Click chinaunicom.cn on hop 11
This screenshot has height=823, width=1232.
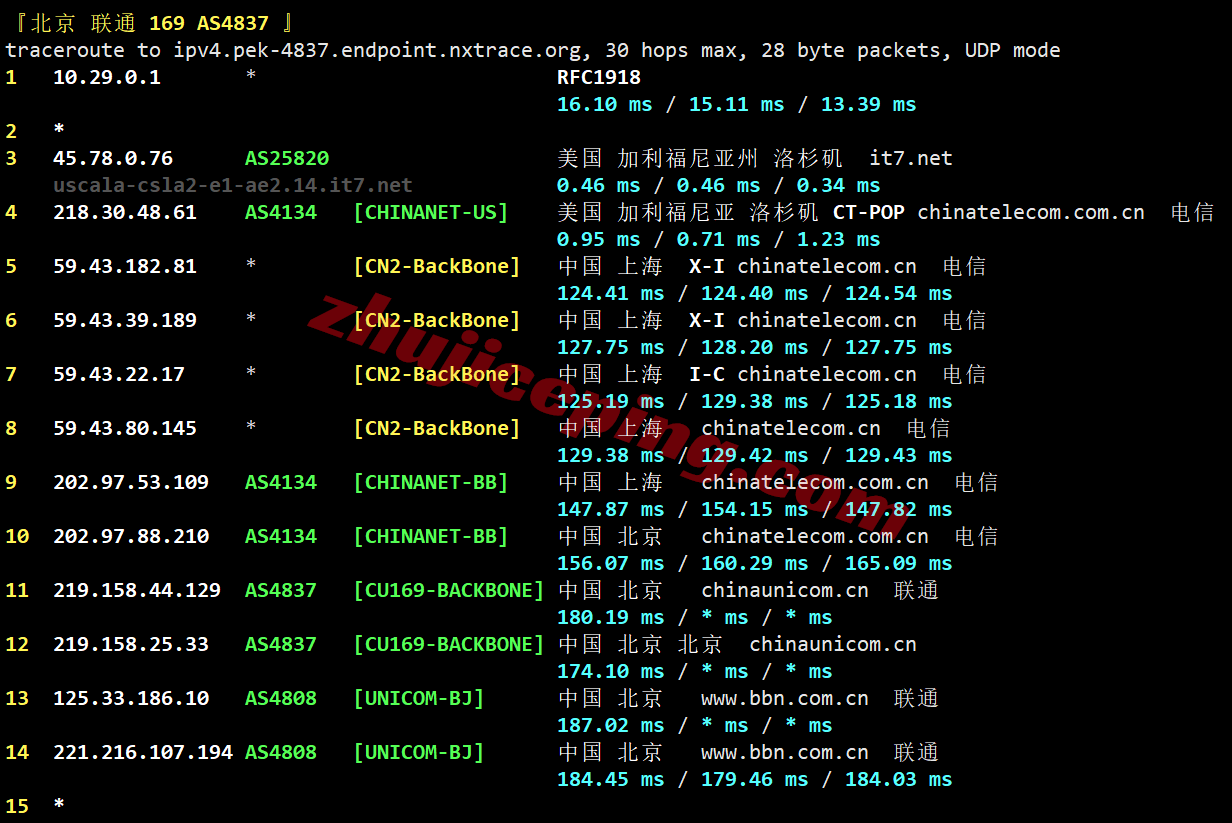tap(785, 590)
